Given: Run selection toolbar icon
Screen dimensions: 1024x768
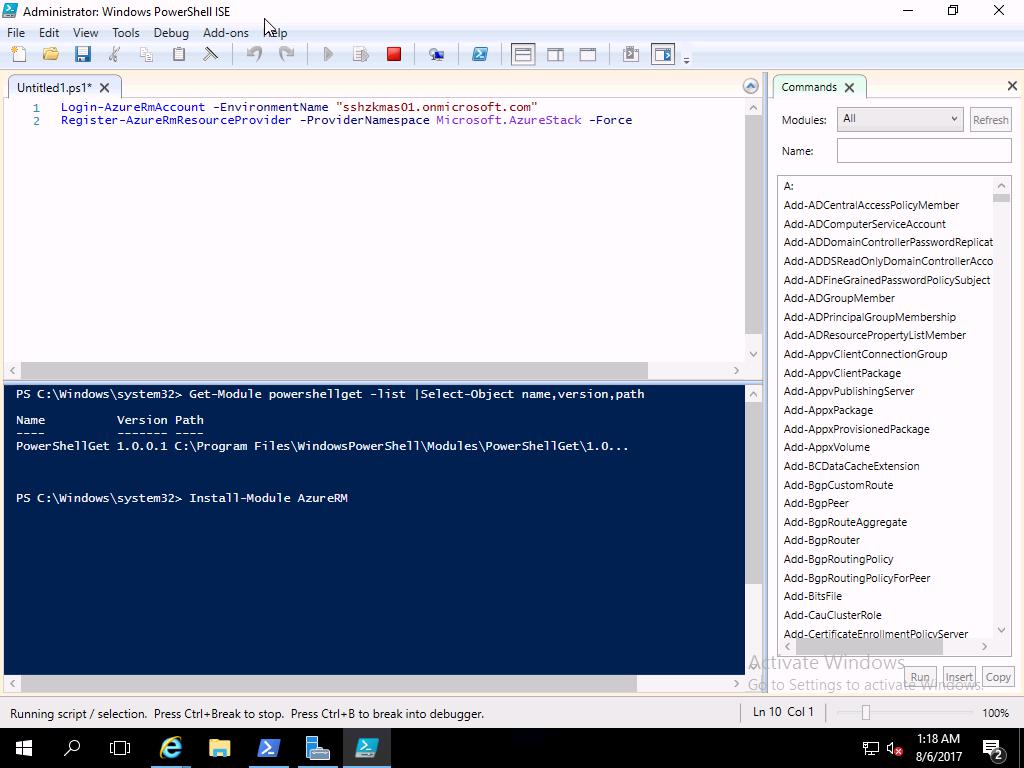Looking at the screenshot, I should tap(360, 54).
